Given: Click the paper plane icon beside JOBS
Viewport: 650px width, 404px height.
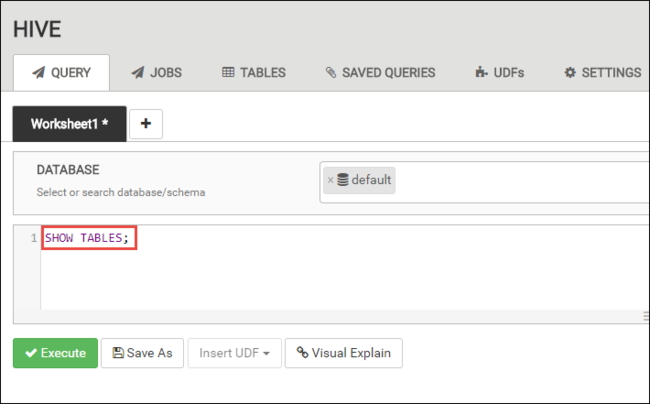Looking at the screenshot, I should (x=137, y=73).
